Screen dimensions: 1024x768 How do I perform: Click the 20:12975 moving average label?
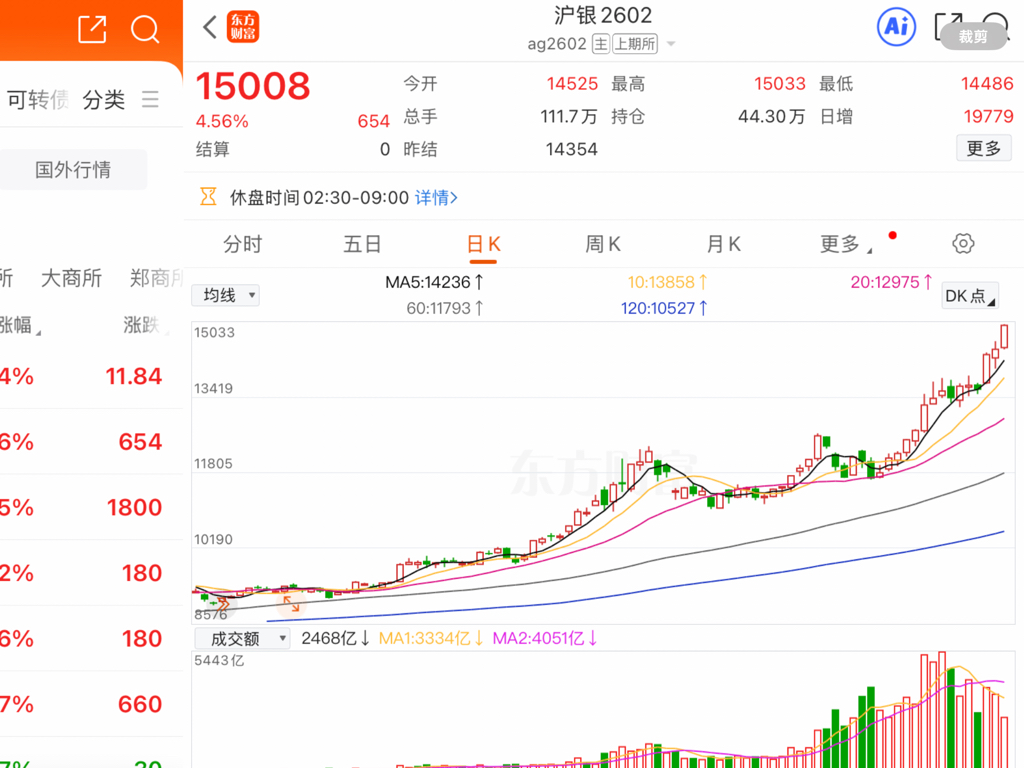point(891,282)
